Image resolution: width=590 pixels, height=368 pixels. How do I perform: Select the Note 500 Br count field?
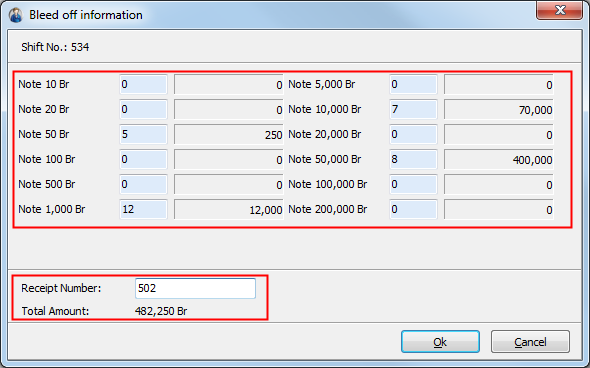click(x=143, y=184)
